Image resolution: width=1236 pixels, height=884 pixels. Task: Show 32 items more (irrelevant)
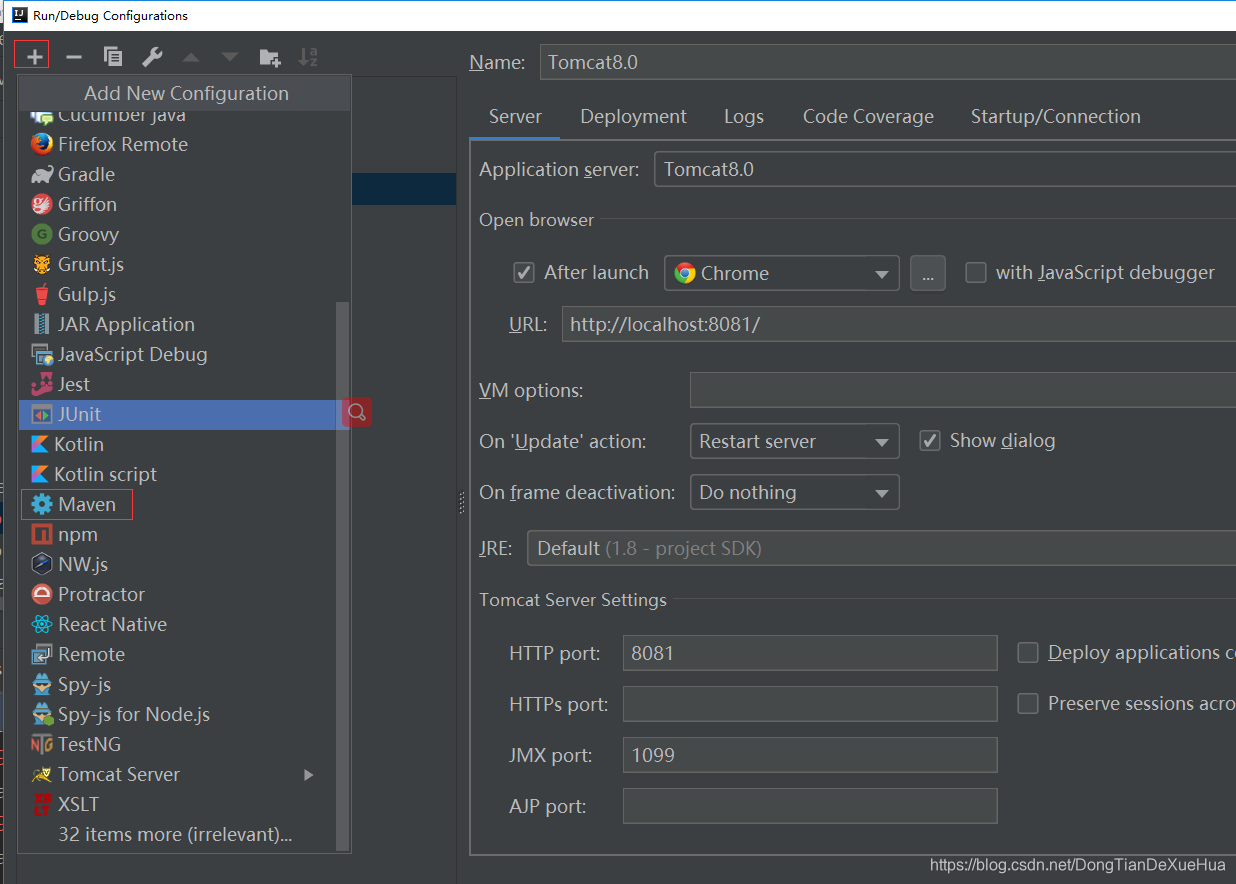pos(177,834)
